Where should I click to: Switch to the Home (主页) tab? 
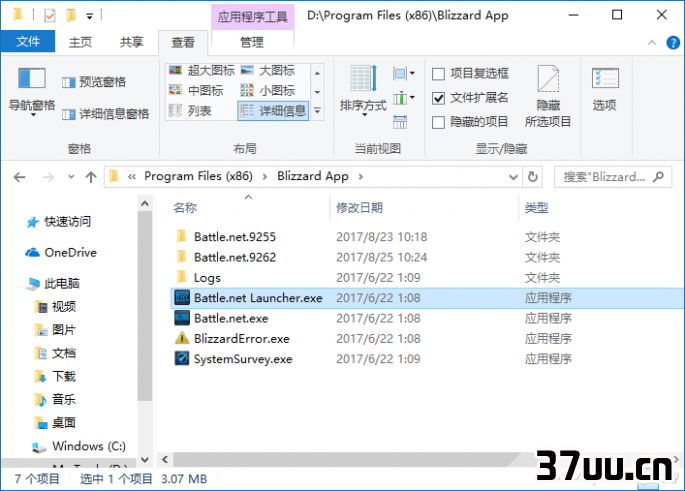click(80, 42)
